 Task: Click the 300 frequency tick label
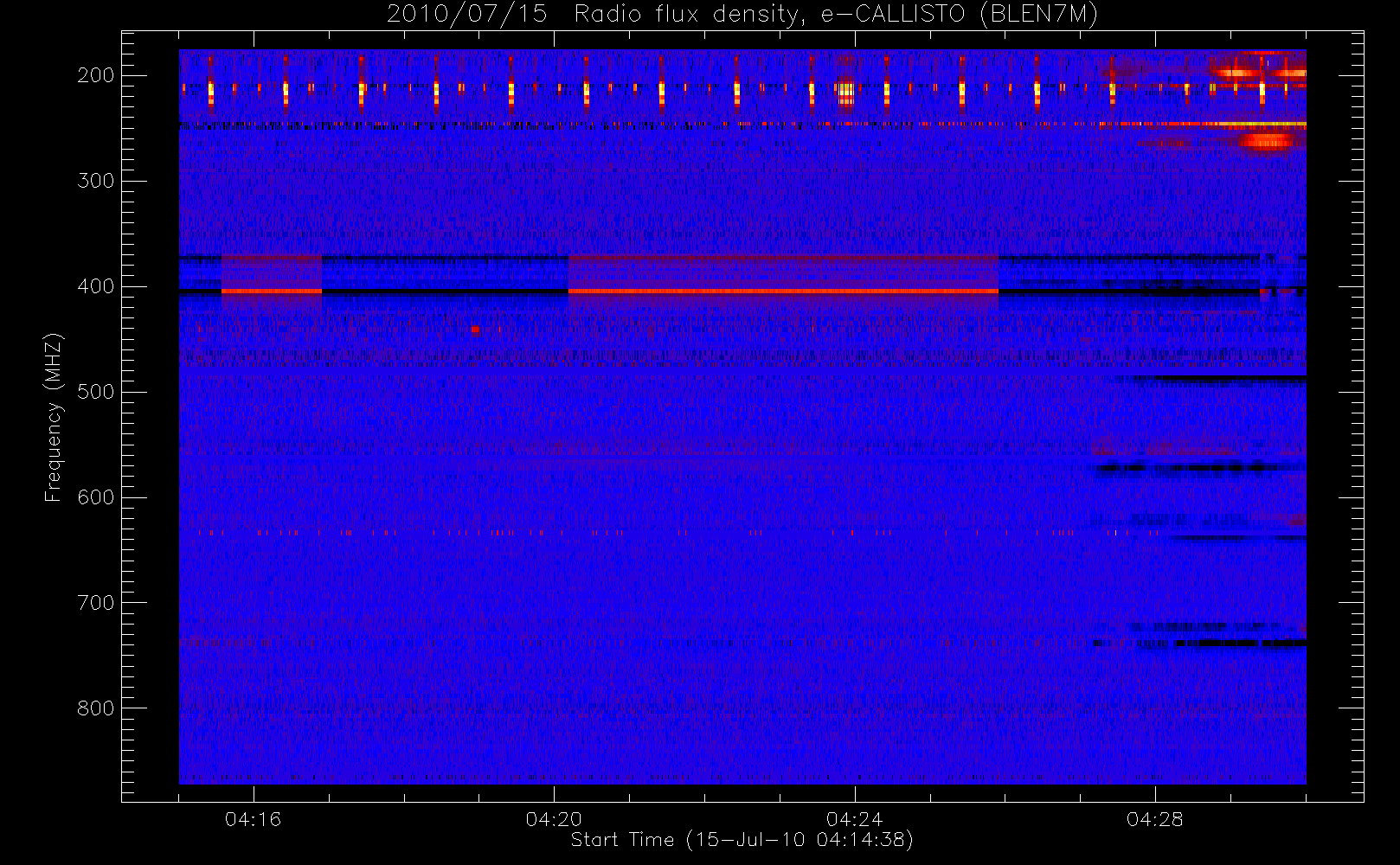tap(95, 181)
